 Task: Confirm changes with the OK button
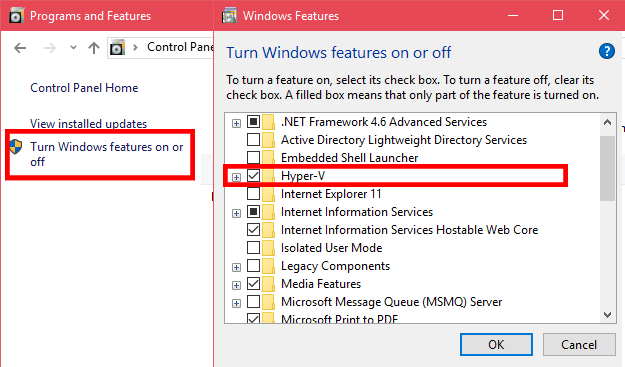point(496,344)
